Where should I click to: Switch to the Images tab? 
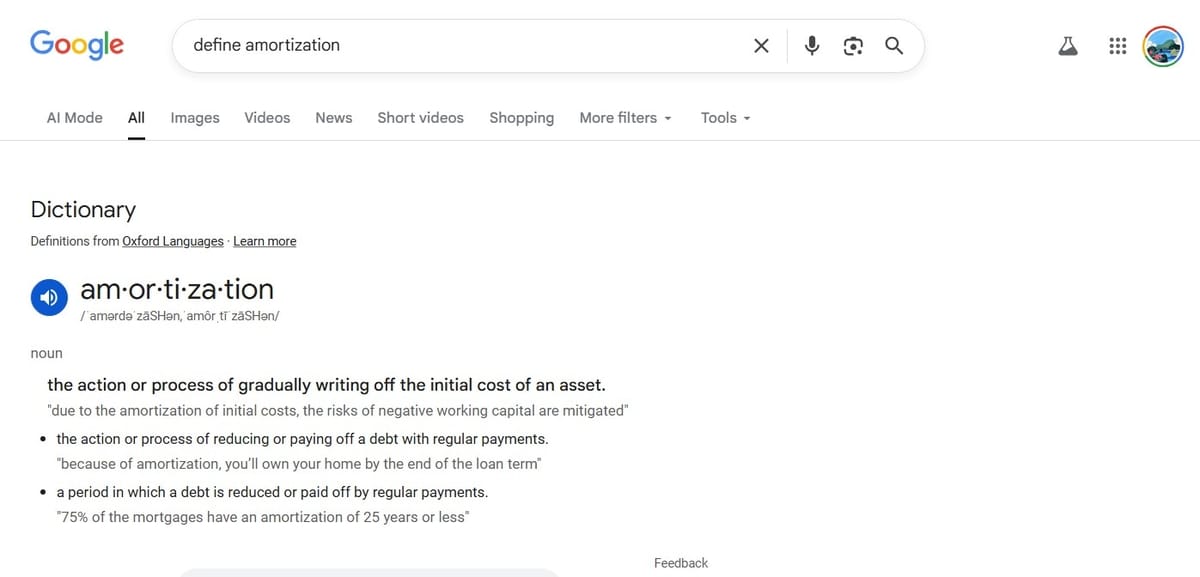(x=194, y=117)
